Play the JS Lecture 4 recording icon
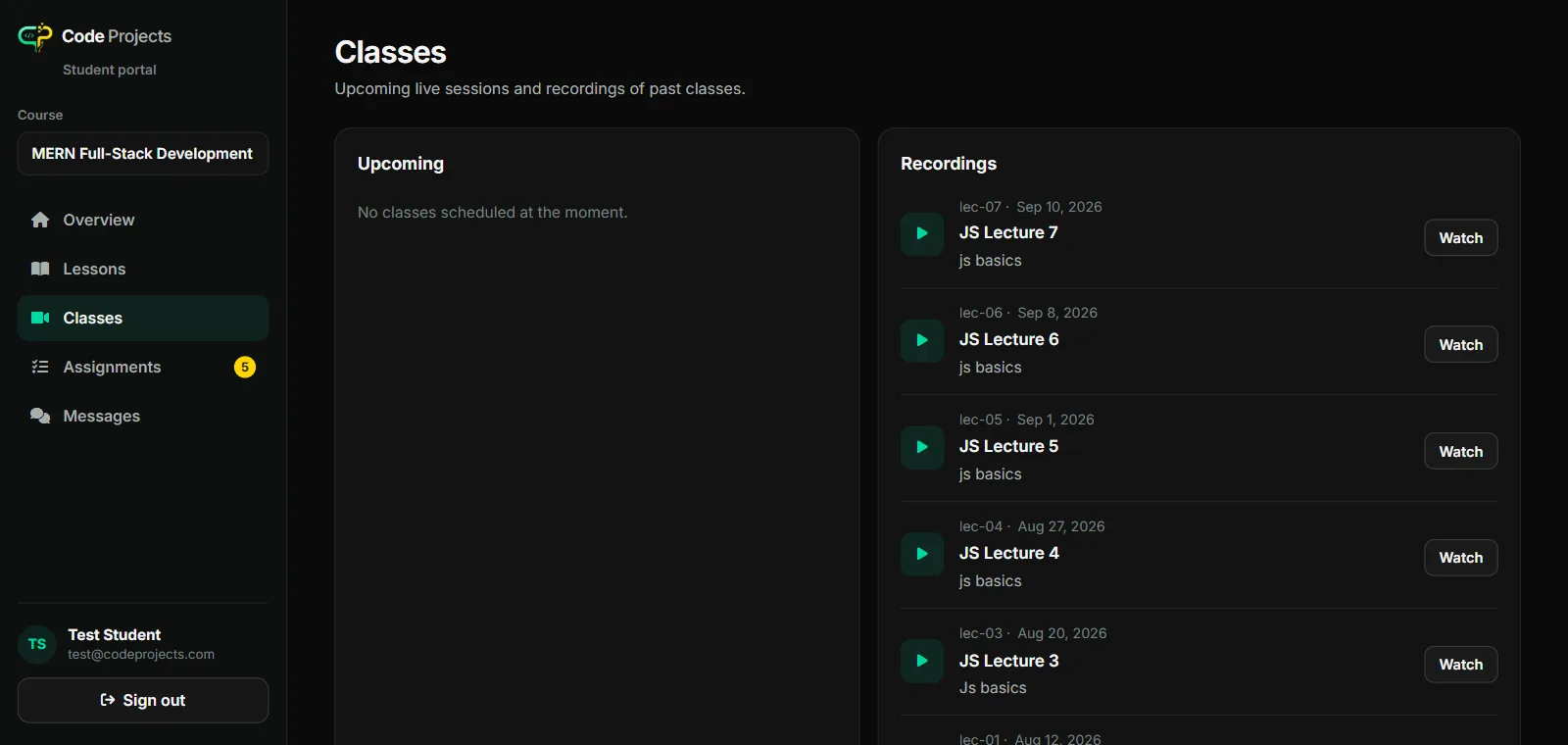1568x745 pixels. 922,554
